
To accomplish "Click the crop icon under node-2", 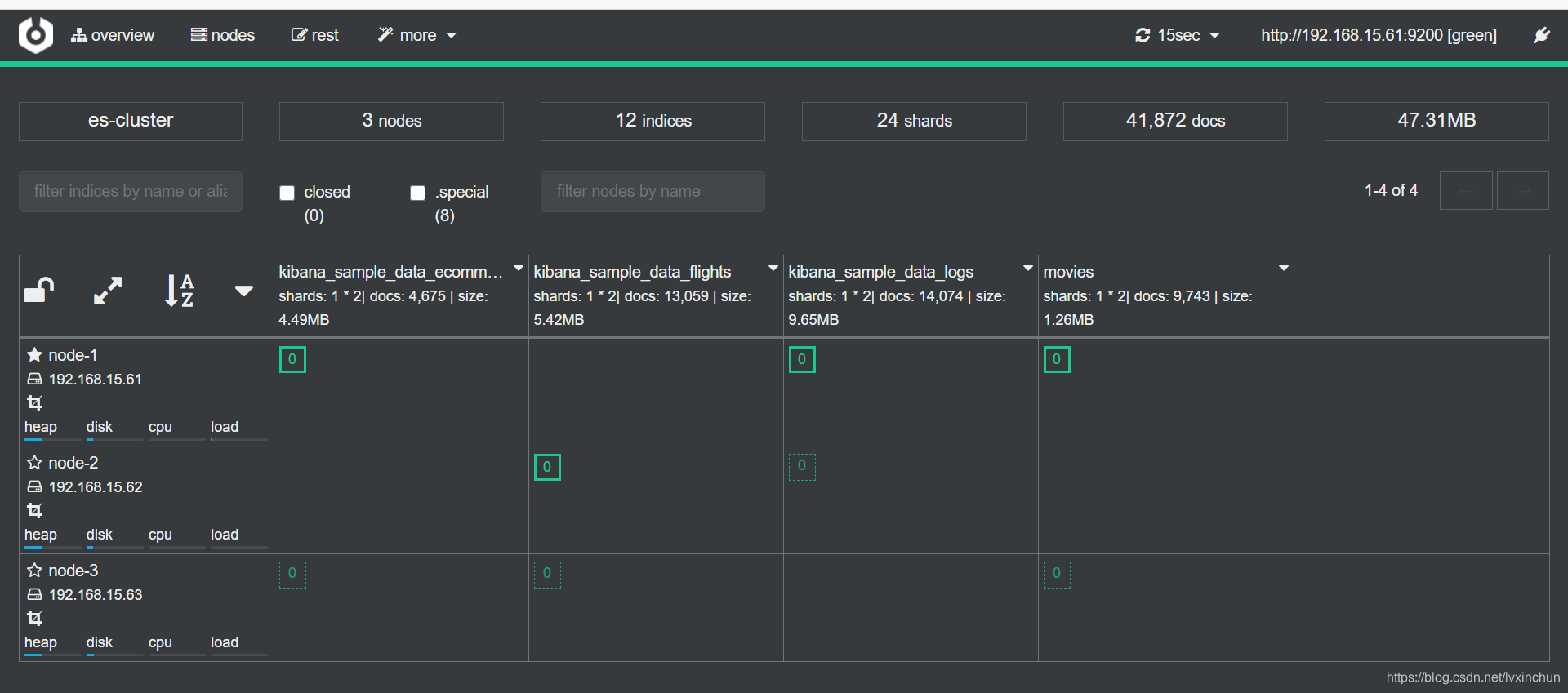I will pyautogui.click(x=34, y=510).
